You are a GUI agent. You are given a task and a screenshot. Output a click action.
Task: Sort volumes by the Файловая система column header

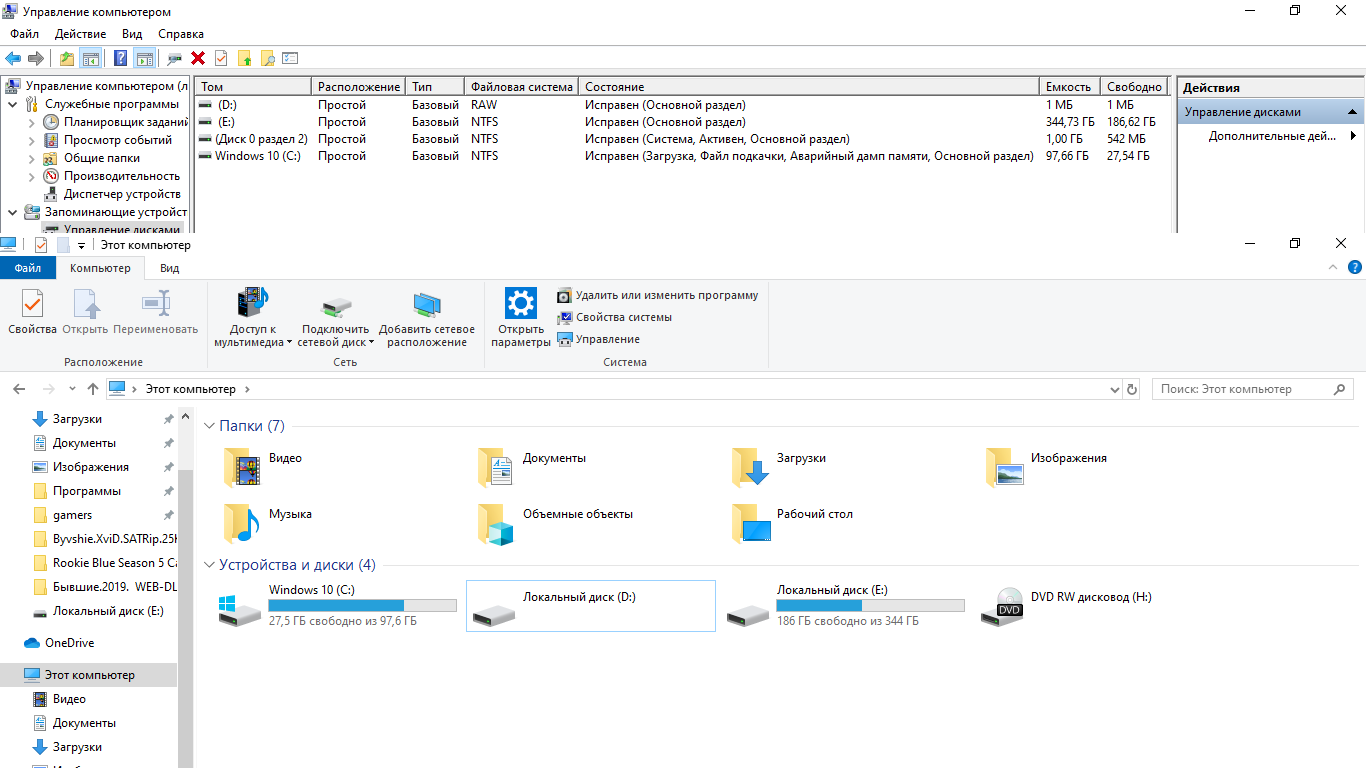coord(521,87)
